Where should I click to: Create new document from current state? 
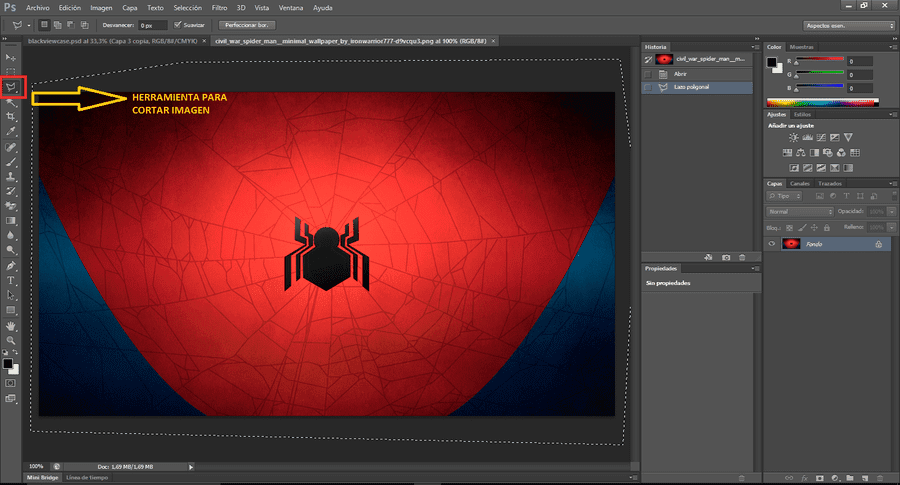709,258
